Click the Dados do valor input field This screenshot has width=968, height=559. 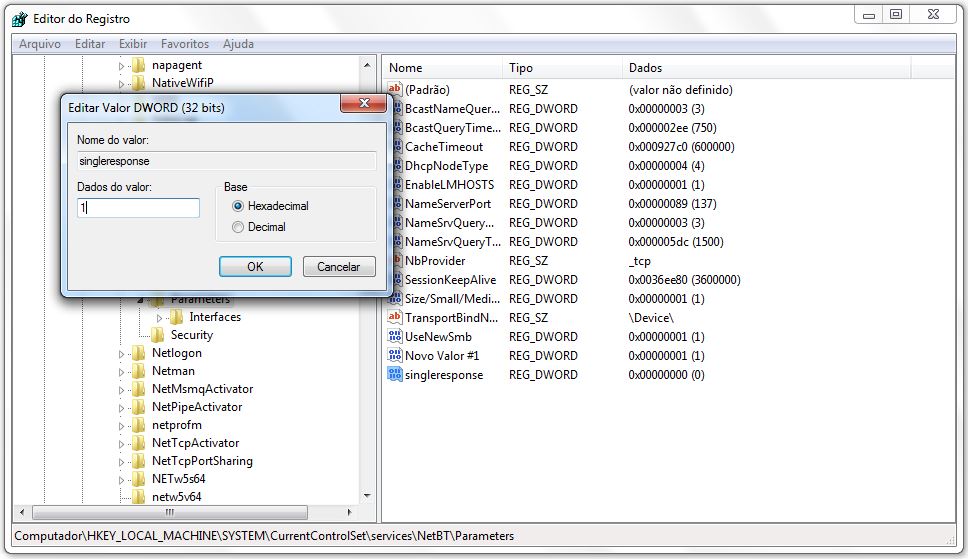pos(139,208)
